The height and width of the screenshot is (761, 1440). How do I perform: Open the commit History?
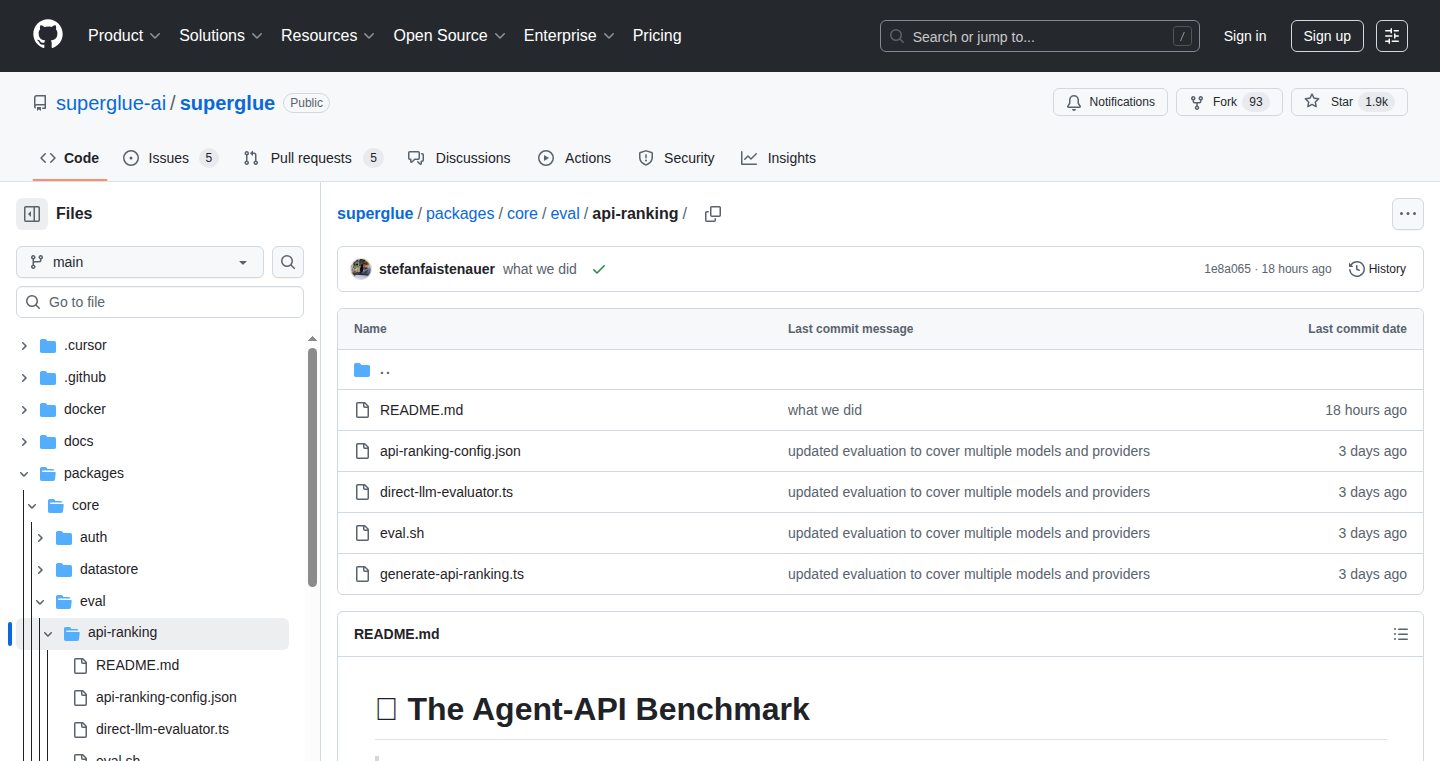tap(1377, 269)
